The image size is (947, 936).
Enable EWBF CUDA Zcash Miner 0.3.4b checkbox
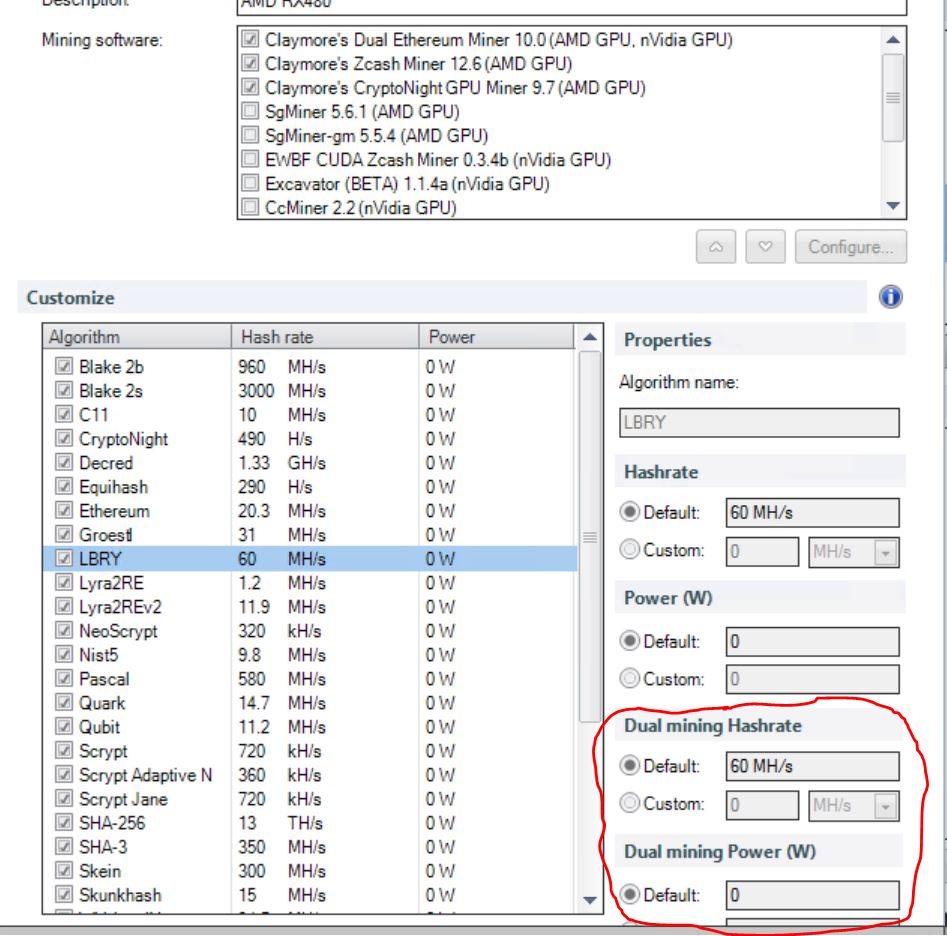pyautogui.click(x=249, y=159)
